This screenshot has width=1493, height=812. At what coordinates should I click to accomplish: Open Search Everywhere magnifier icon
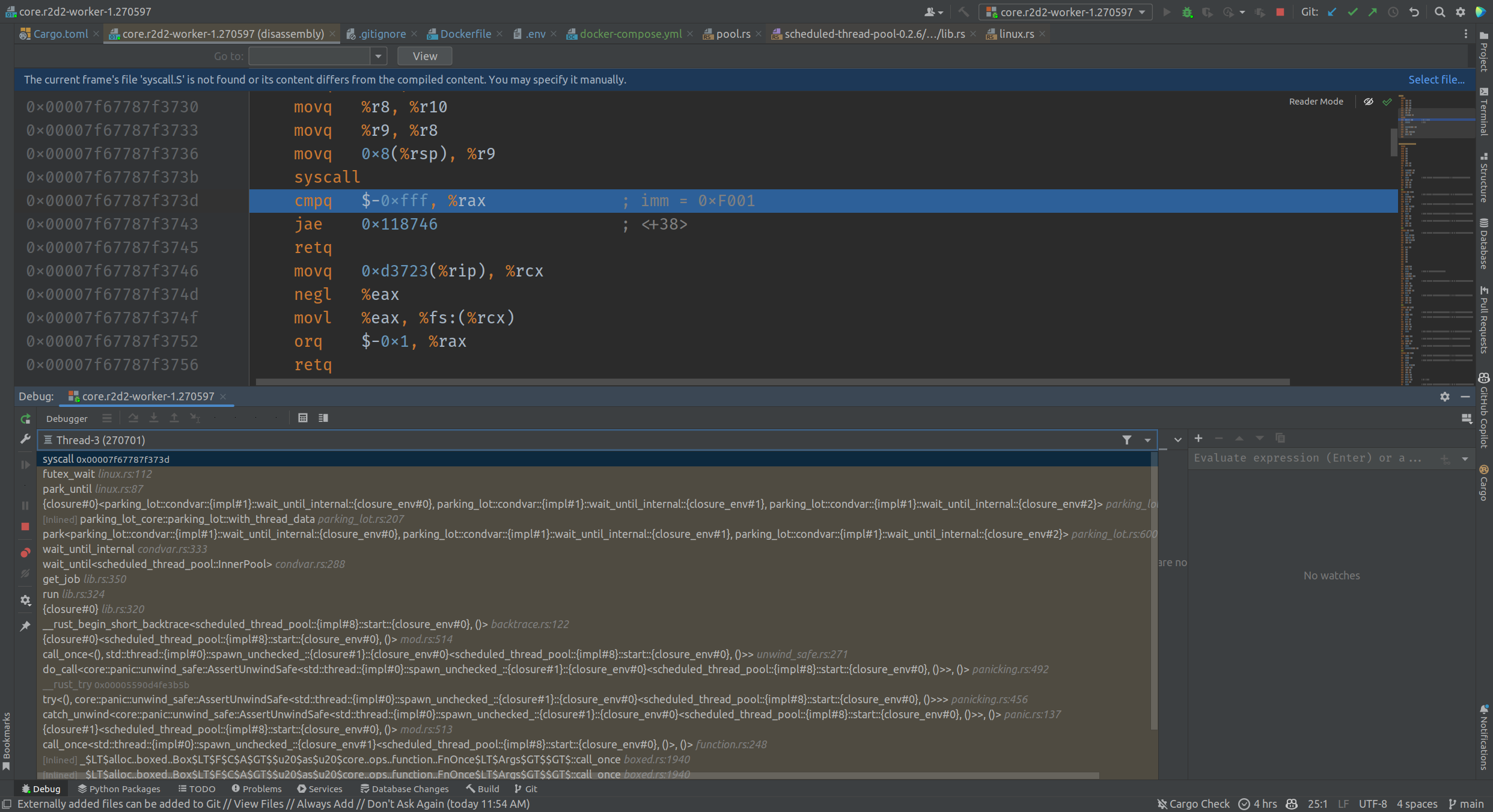(x=1440, y=12)
